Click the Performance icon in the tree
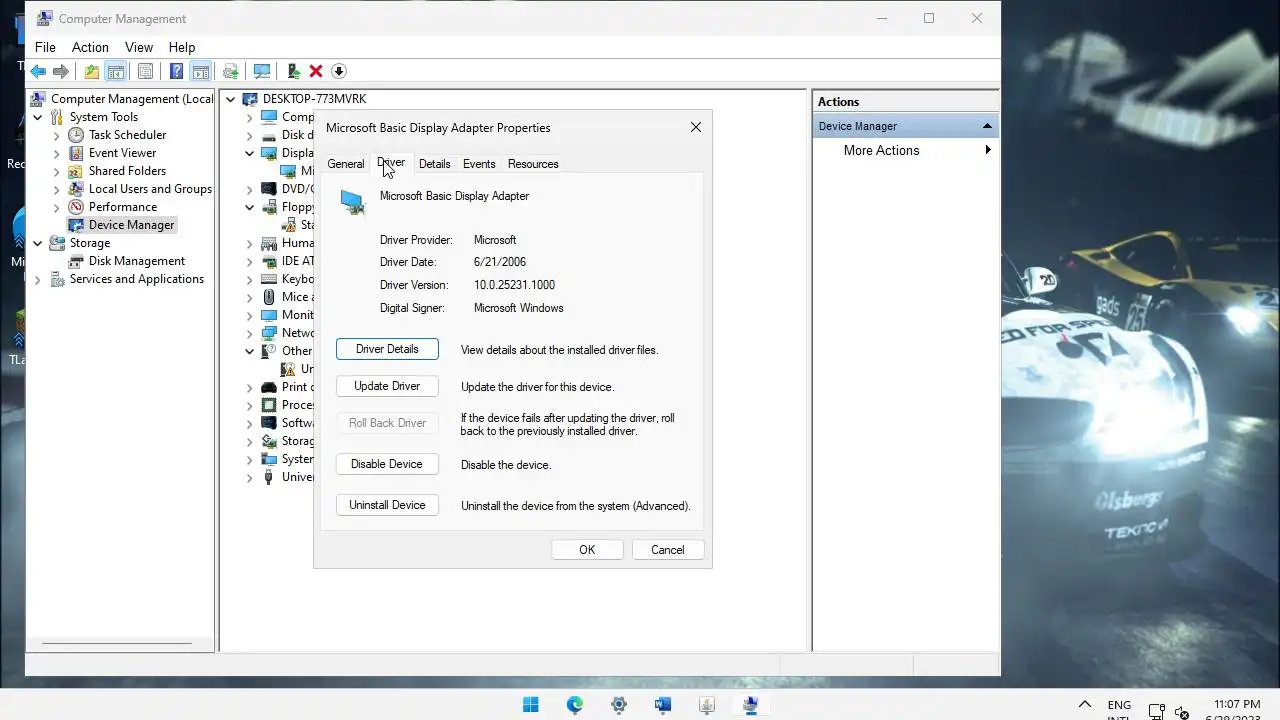This screenshot has width=1280, height=720. point(76,207)
